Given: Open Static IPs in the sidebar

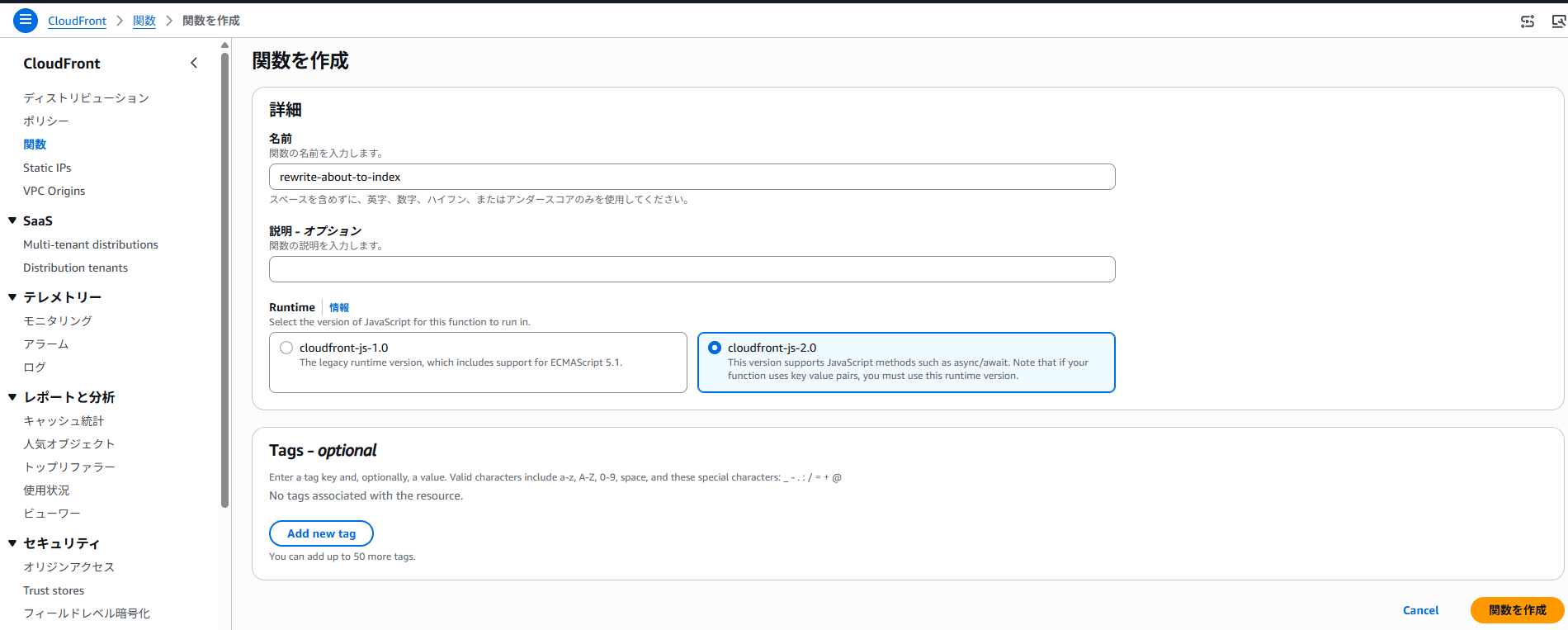Looking at the screenshot, I should coord(47,168).
